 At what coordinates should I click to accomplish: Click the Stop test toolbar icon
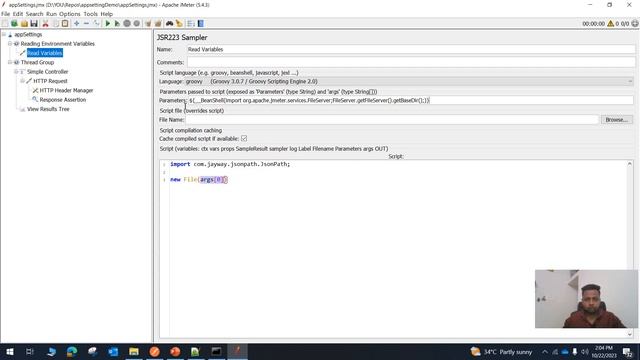pyautogui.click(x=127, y=24)
